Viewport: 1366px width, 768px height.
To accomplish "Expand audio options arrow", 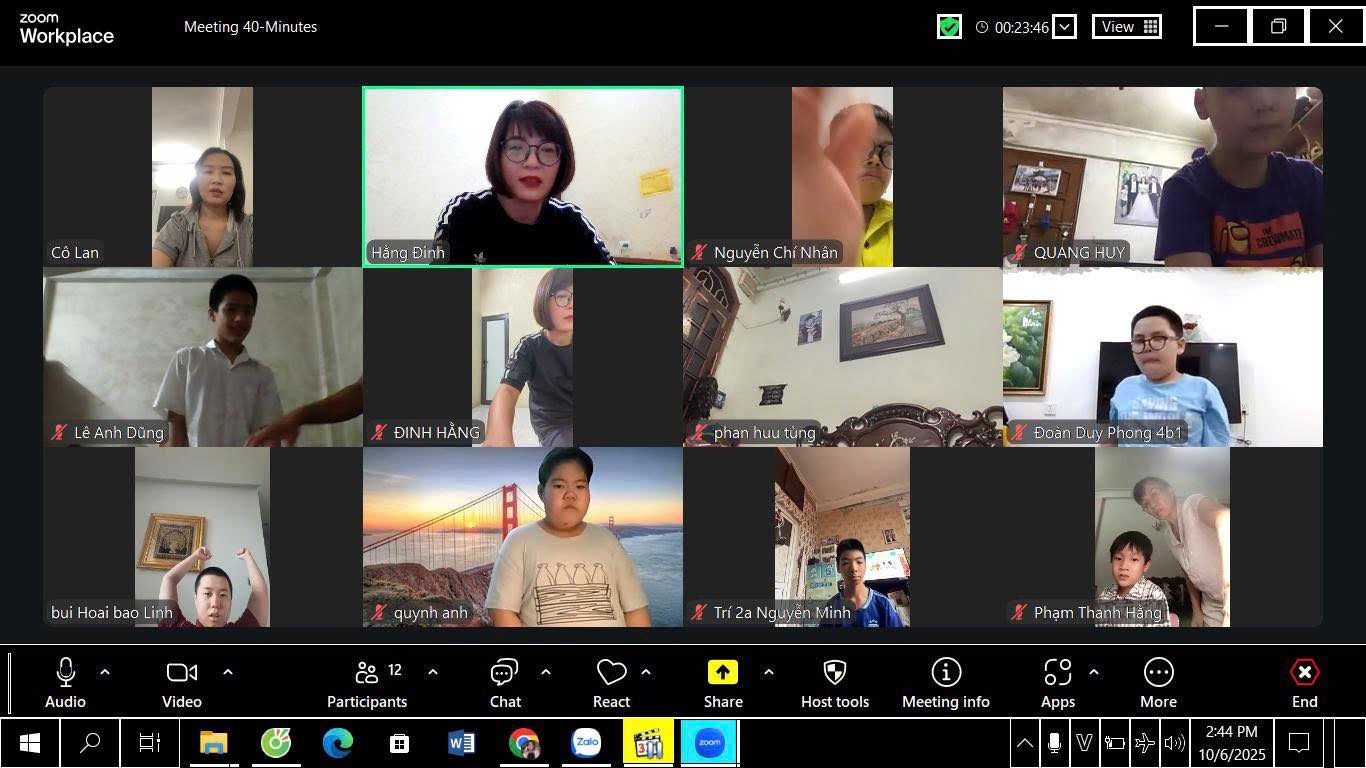I will pos(105,672).
